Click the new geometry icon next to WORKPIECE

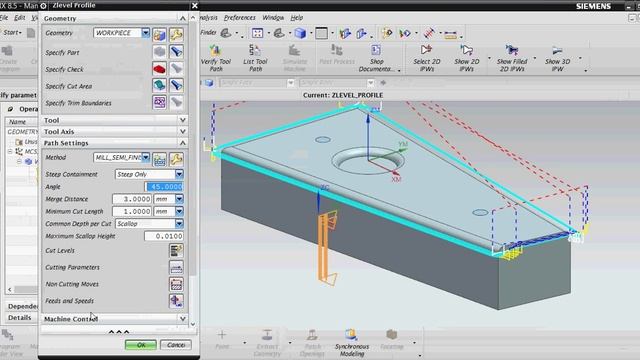click(159, 34)
